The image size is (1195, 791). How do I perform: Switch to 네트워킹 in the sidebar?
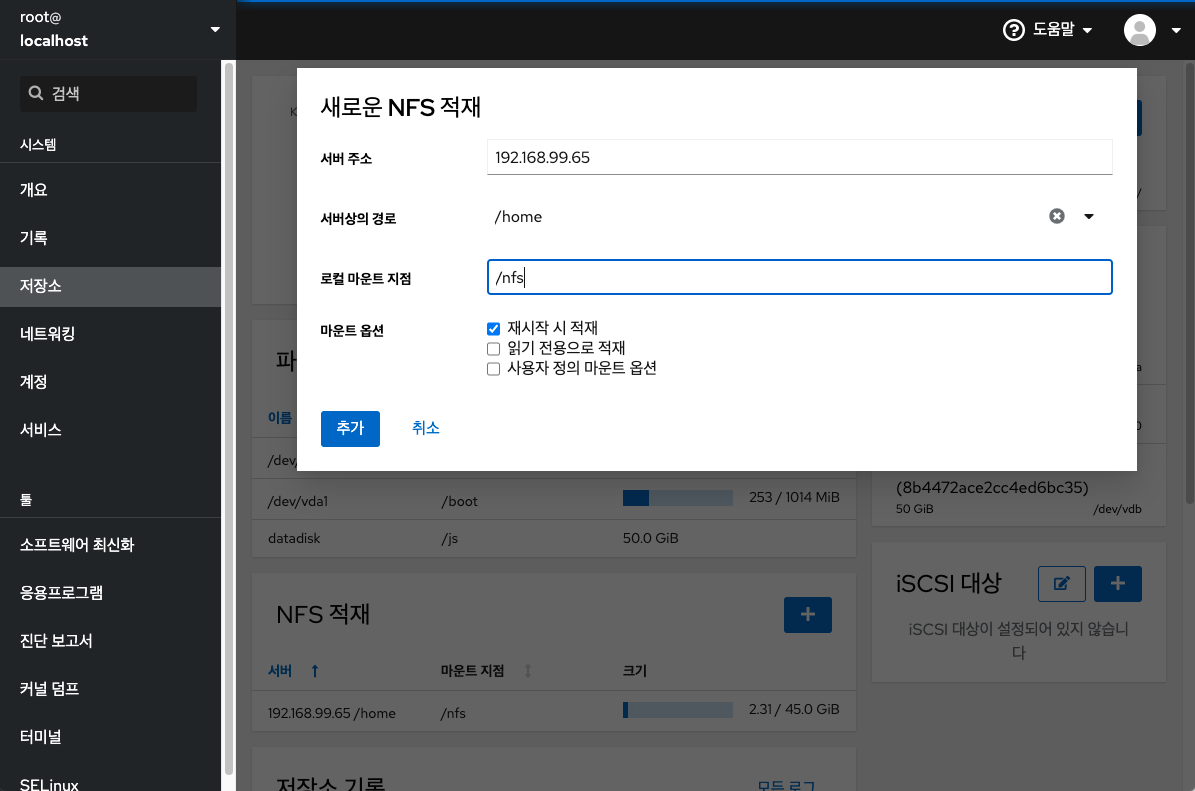(51, 333)
